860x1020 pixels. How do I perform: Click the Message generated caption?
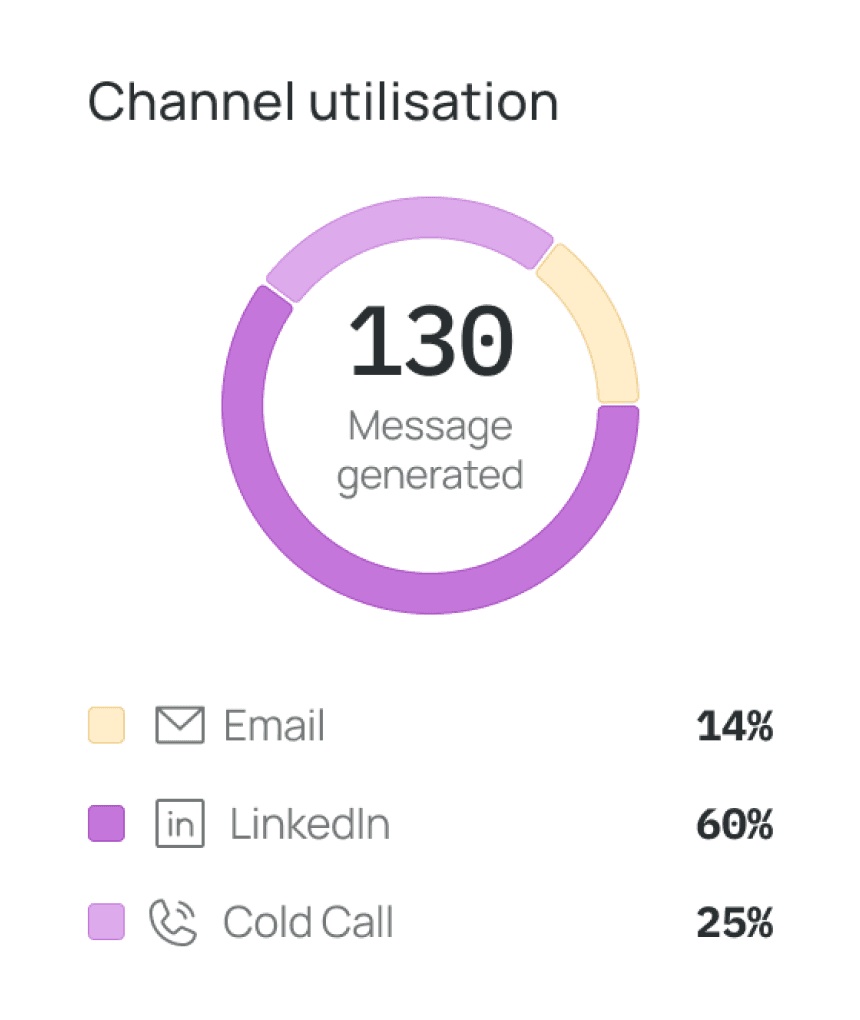(430, 451)
